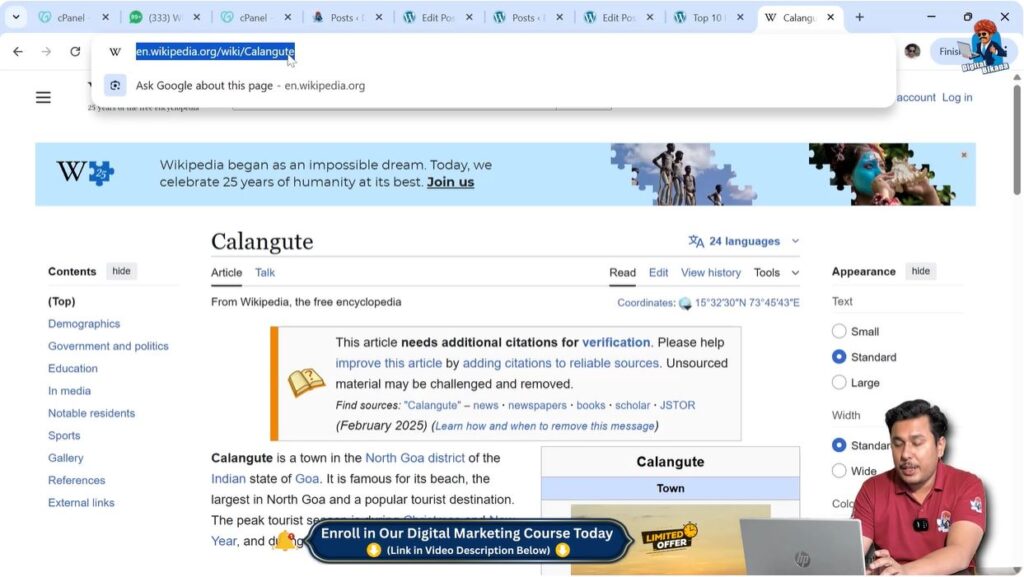Click the language icon beside 24 languages
Viewport: 1024px width, 577px height.
click(694, 241)
